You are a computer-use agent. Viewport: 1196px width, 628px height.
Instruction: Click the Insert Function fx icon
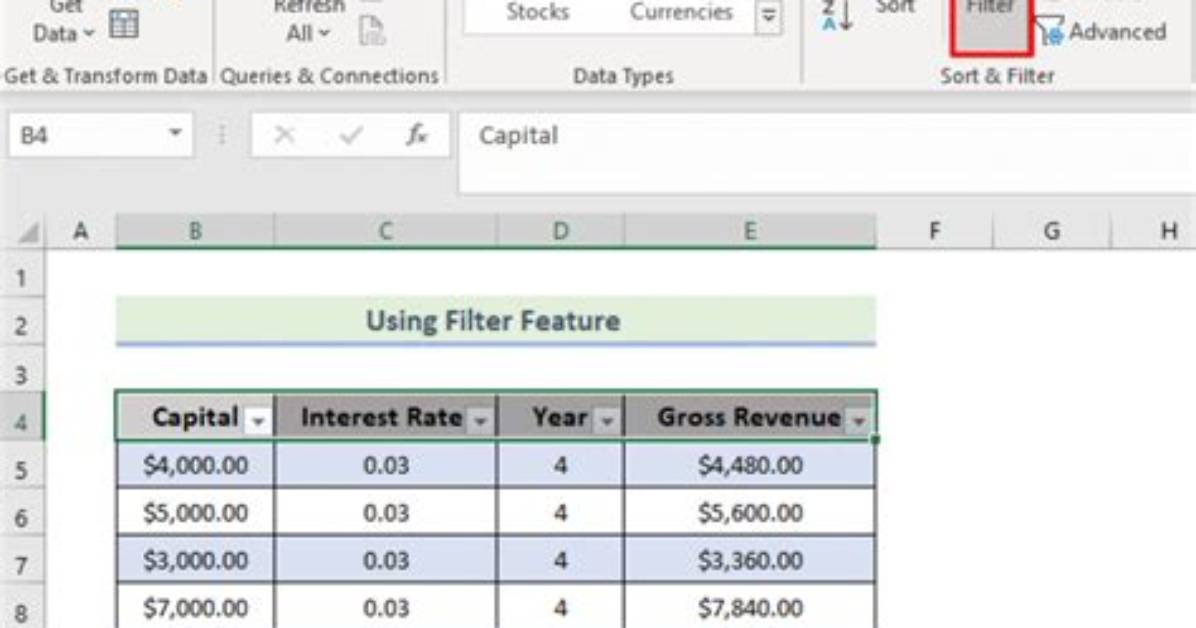(416, 135)
